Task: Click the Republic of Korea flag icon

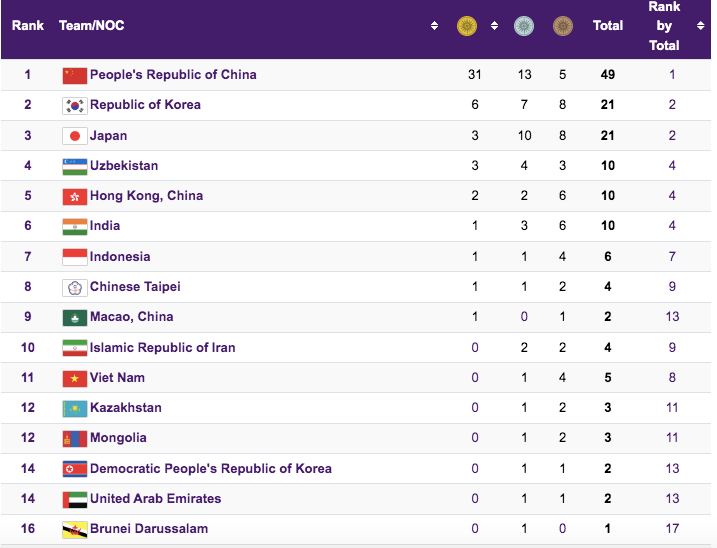Action: click(75, 105)
